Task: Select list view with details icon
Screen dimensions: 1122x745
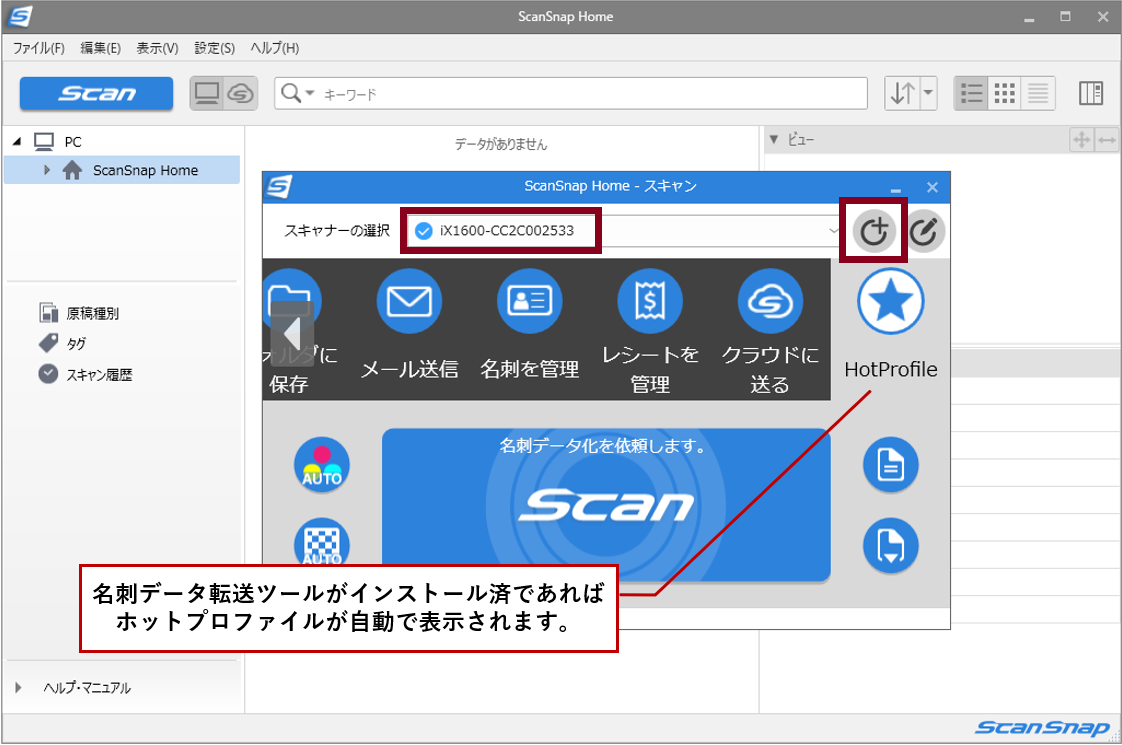Action: [971, 93]
